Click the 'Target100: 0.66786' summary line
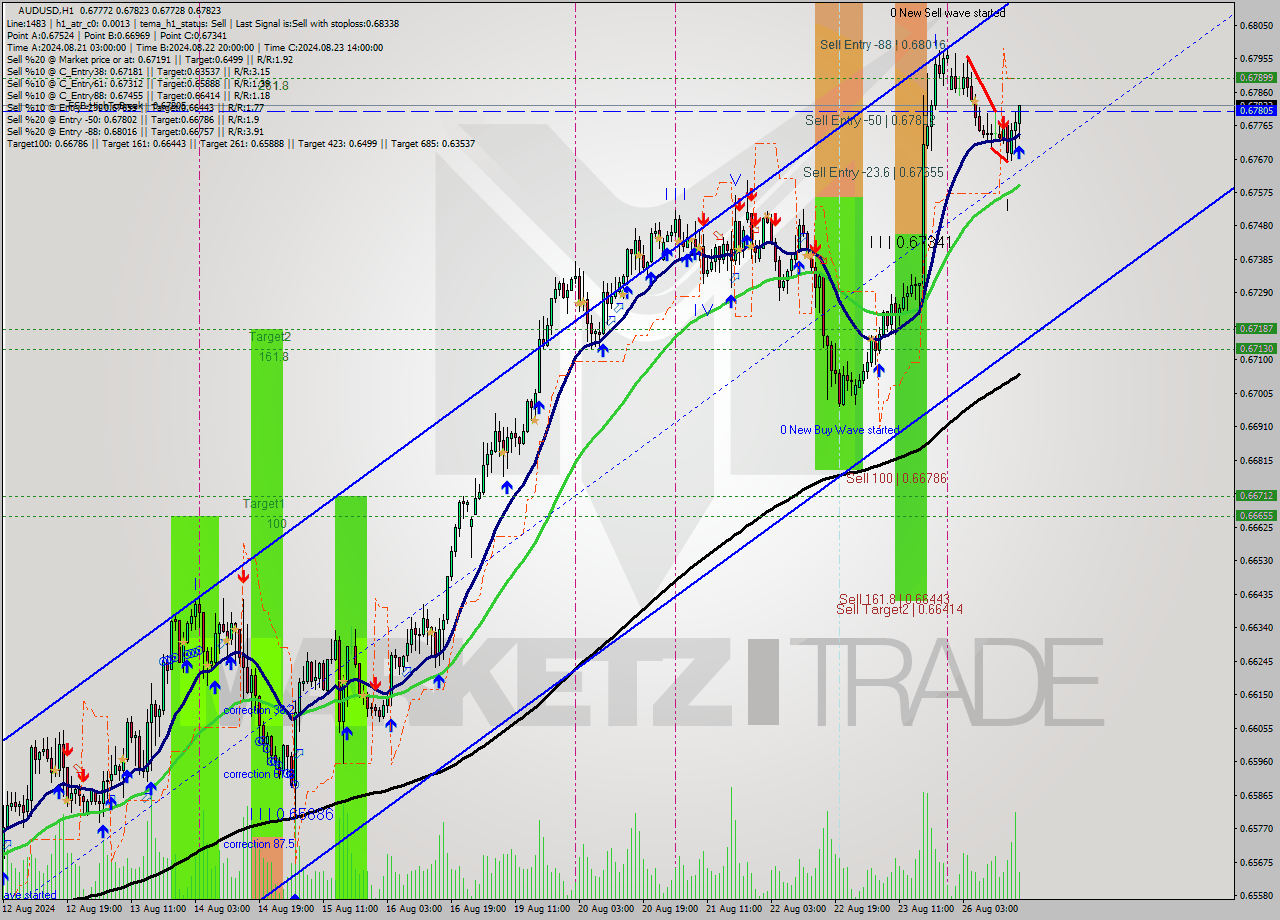 click(240, 143)
